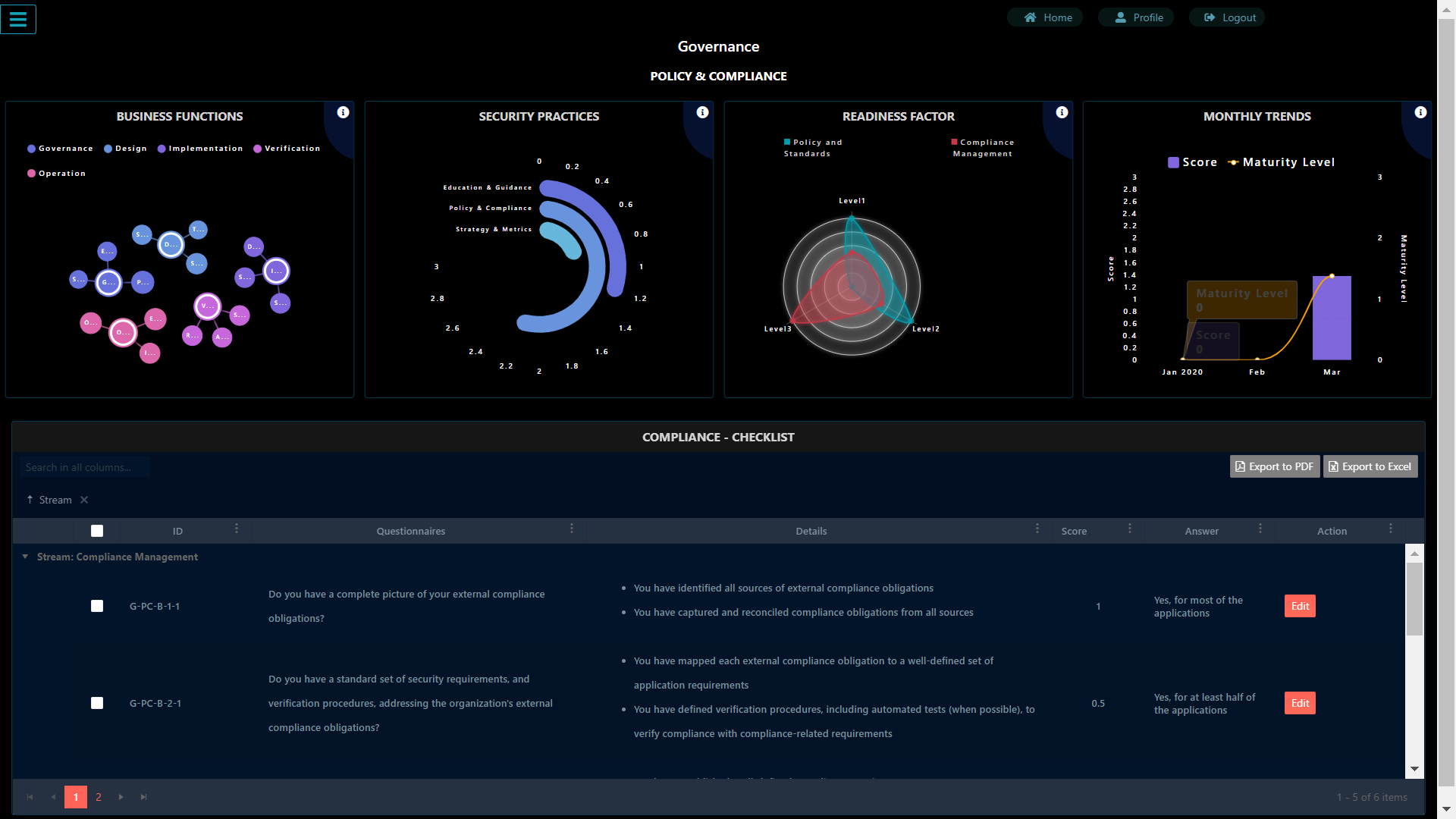Open the Questionnaires column options menu

[x=572, y=529]
